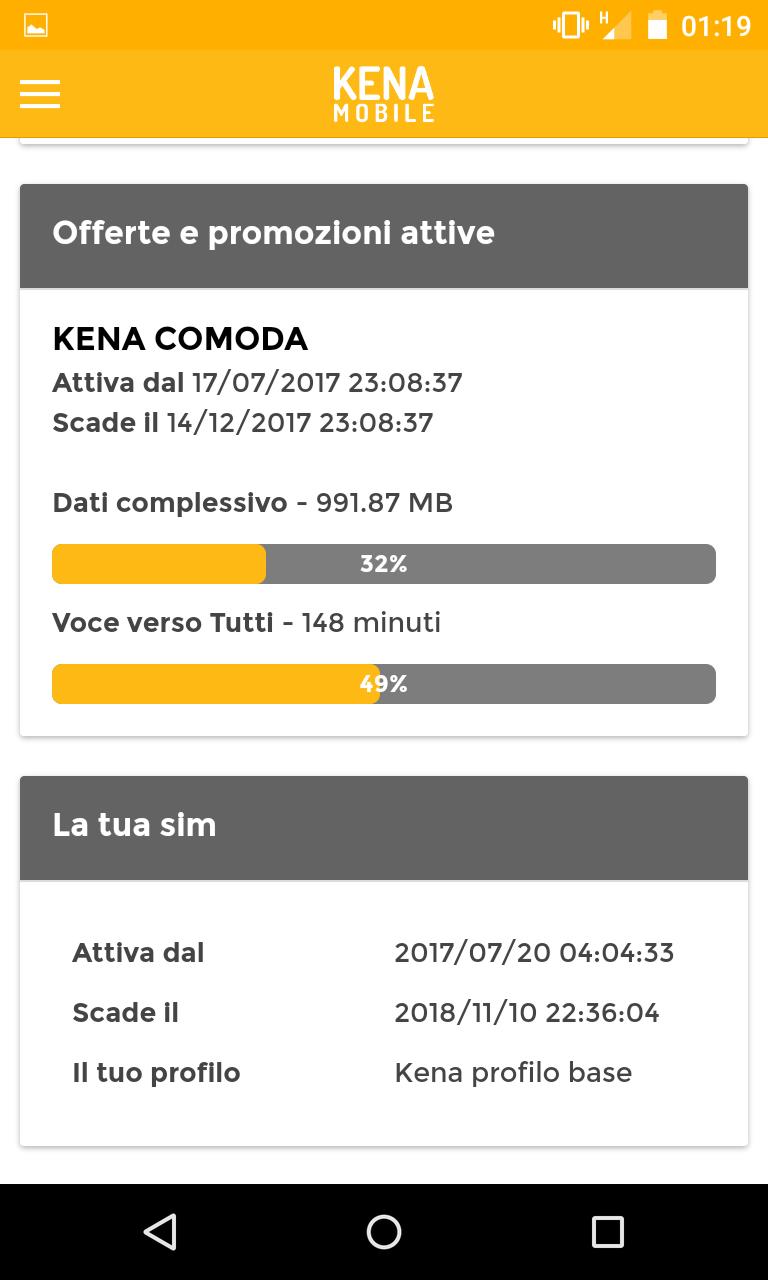
Task: Tap the SIM Attiva dal 2017/07/20 row
Action: [x=384, y=953]
